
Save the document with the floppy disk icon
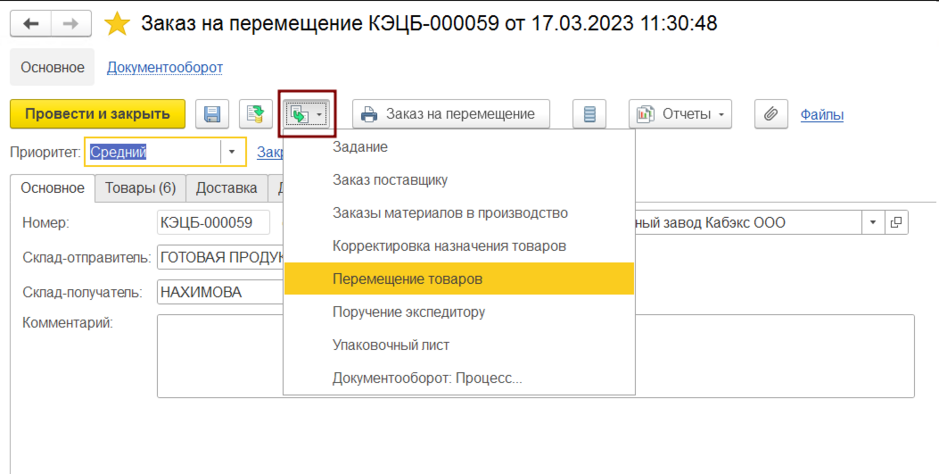212,114
